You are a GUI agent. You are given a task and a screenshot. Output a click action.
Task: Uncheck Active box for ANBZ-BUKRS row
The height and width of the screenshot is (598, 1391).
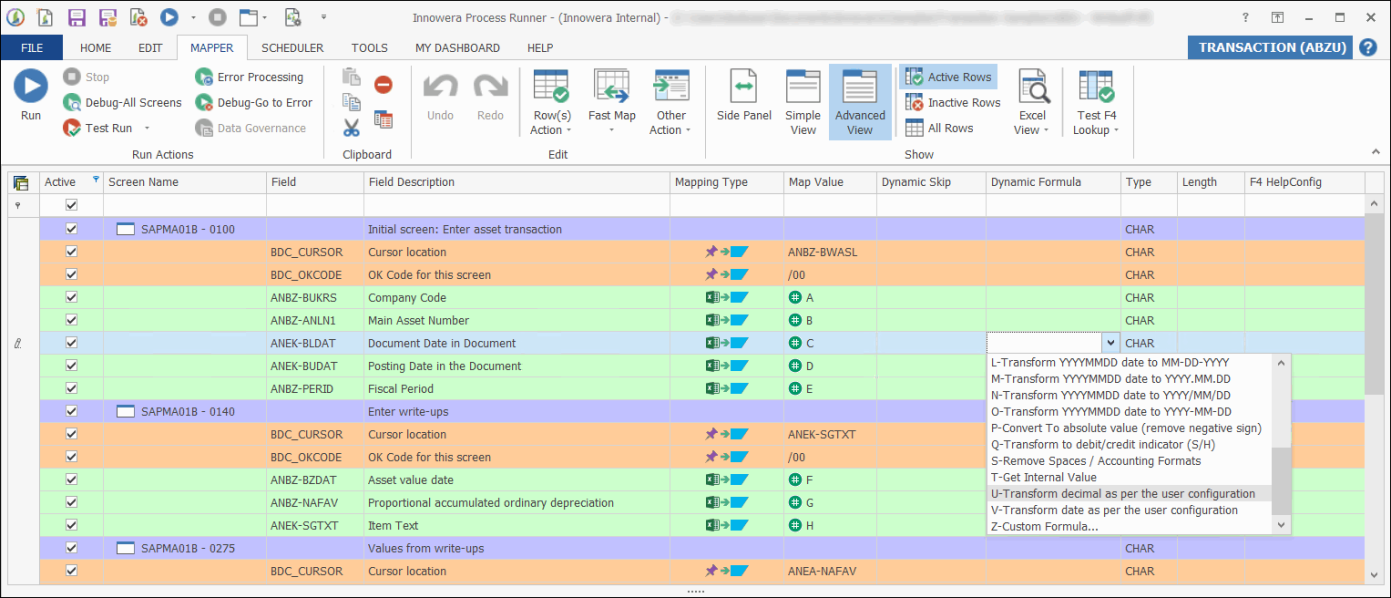pyautogui.click(x=71, y=298)
